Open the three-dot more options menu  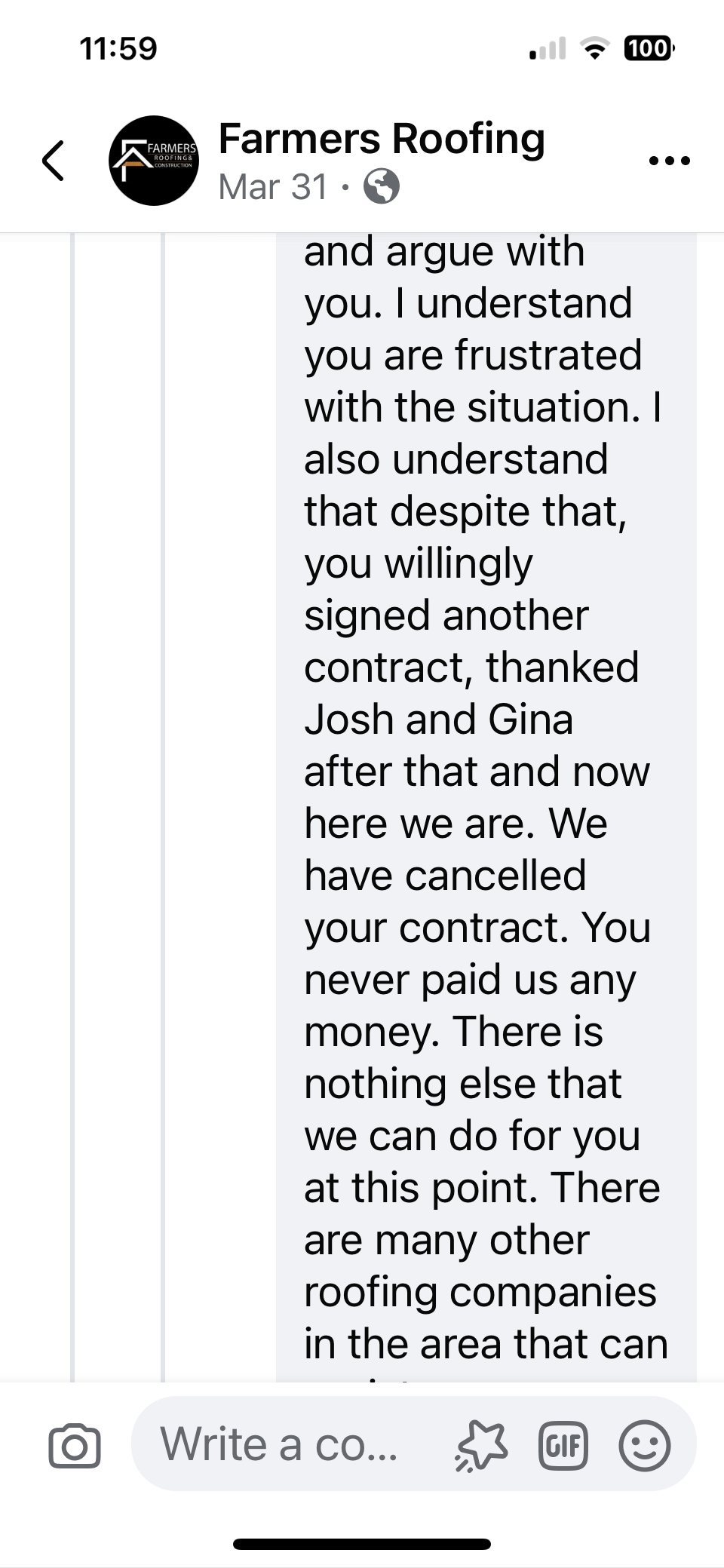point(669,161)
